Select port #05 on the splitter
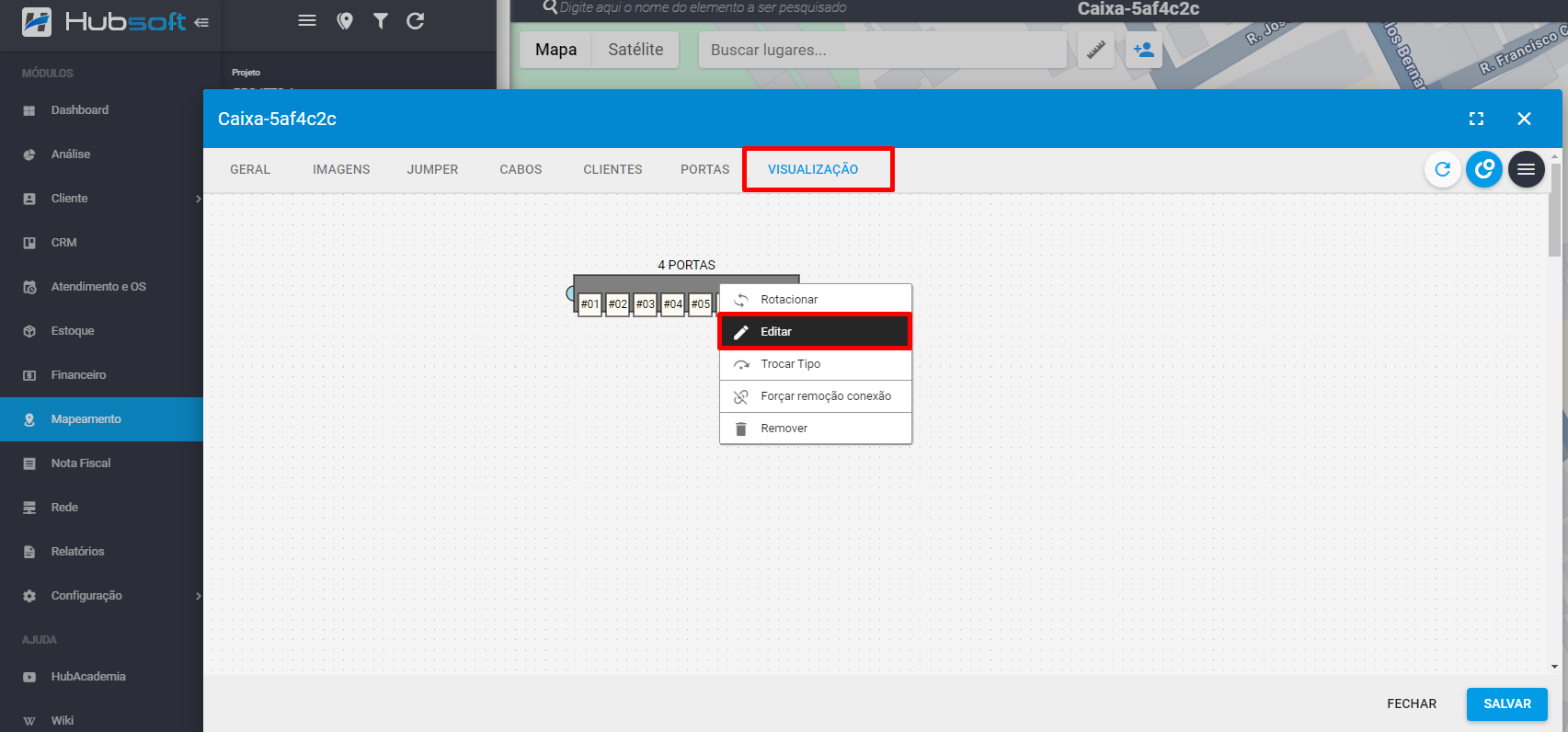 [x=701, y=304]
